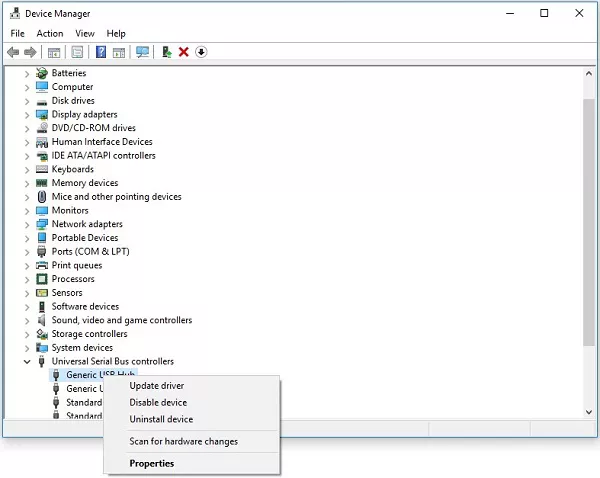Click the Mice and other pointing devices icon
Image resolution: width=600 pixels, height=478 pixels.
pos(42,197)
